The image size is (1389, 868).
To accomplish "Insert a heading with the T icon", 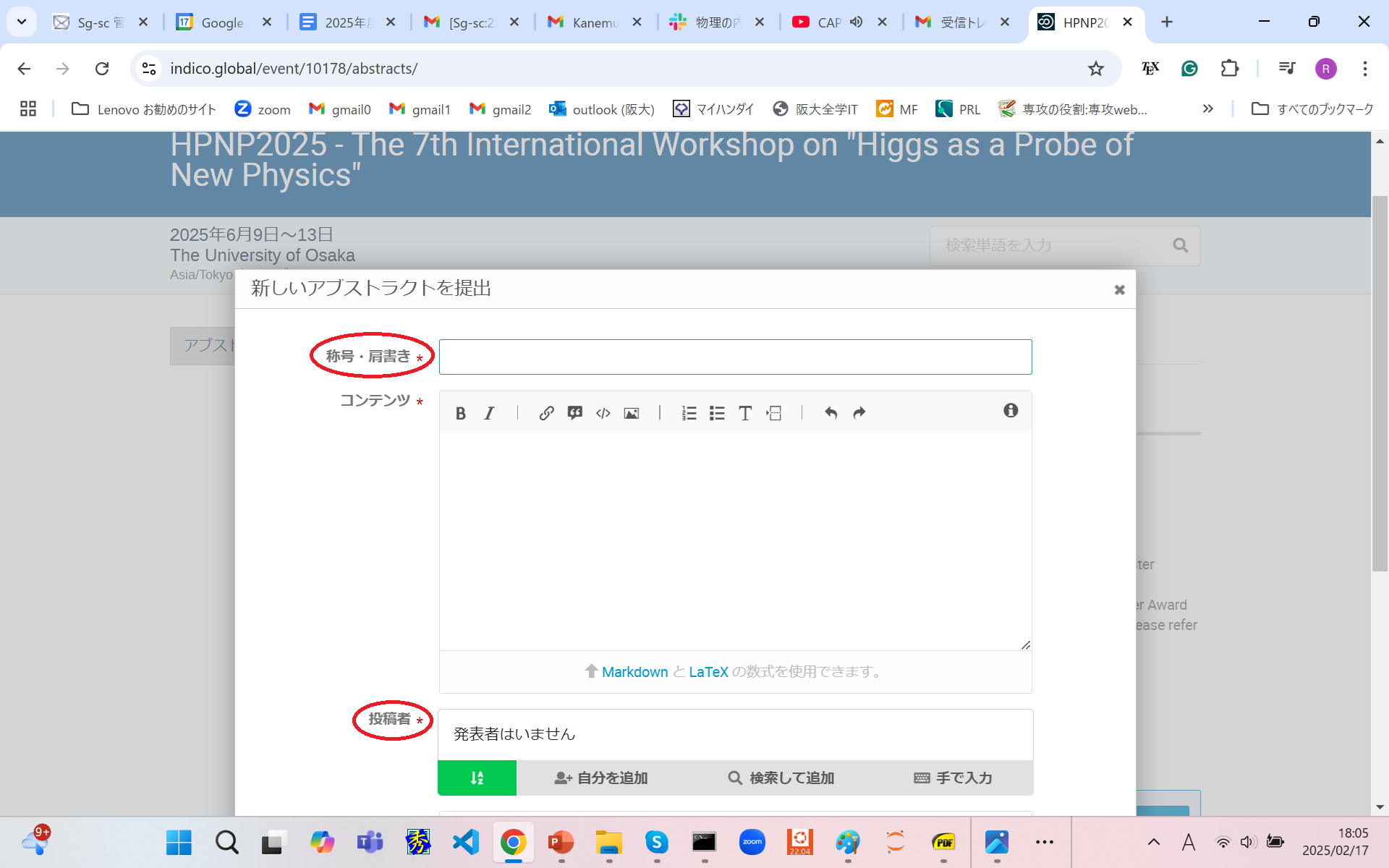I will point(745,413).
